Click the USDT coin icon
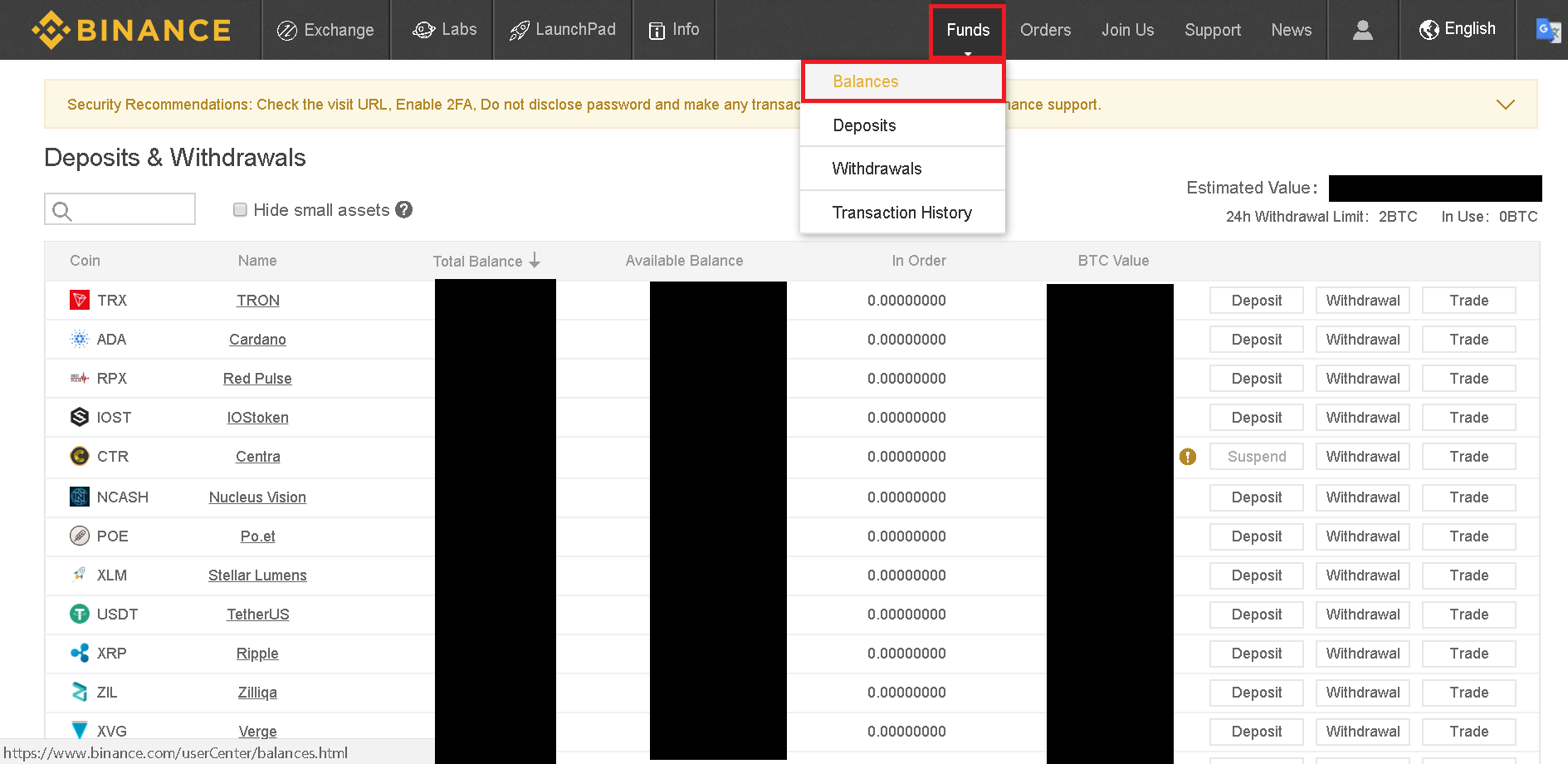Image resolution: width=1568 pixels, height=764 pixels. pos(80,614)
